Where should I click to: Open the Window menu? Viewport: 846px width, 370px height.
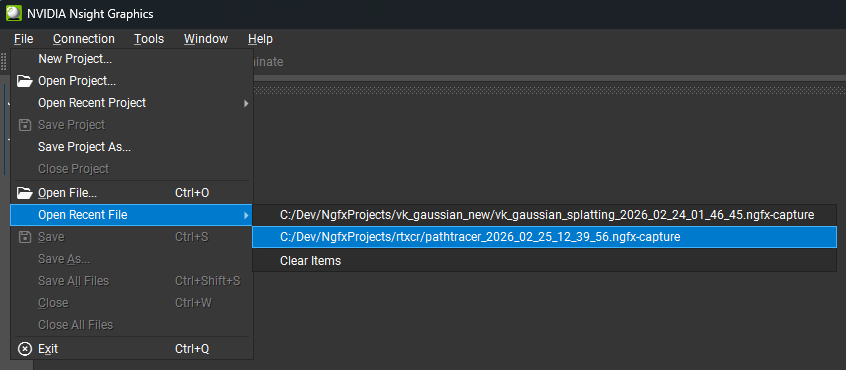pyautogui.click(x=206, y=39)
